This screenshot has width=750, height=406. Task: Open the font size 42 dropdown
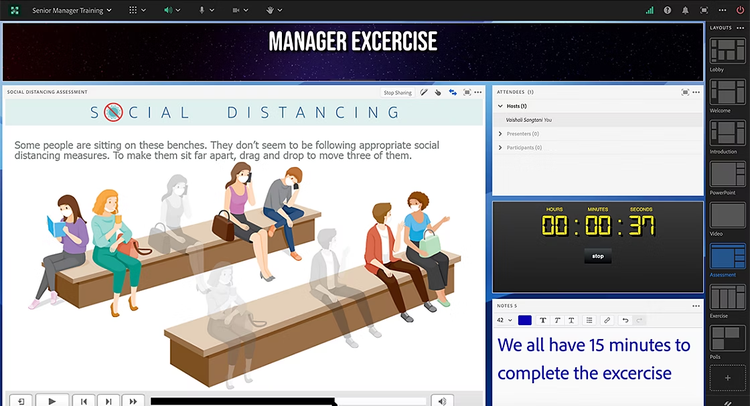[505, 320]
